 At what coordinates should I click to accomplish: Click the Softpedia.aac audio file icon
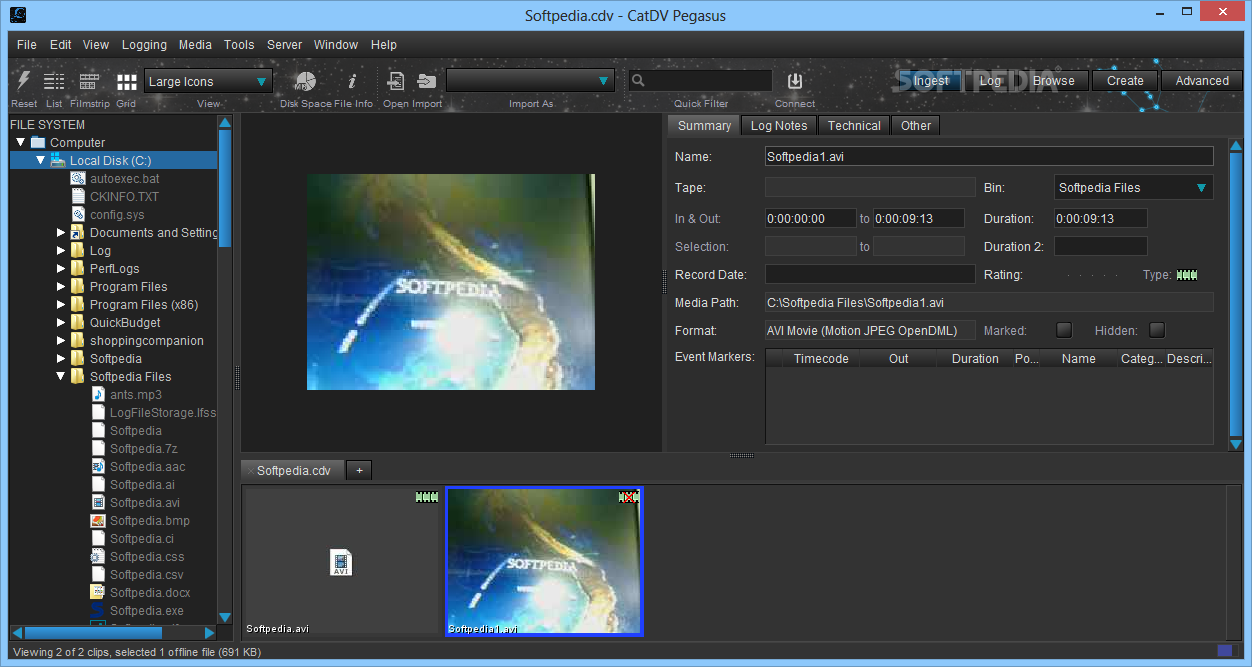pos(98,466)
